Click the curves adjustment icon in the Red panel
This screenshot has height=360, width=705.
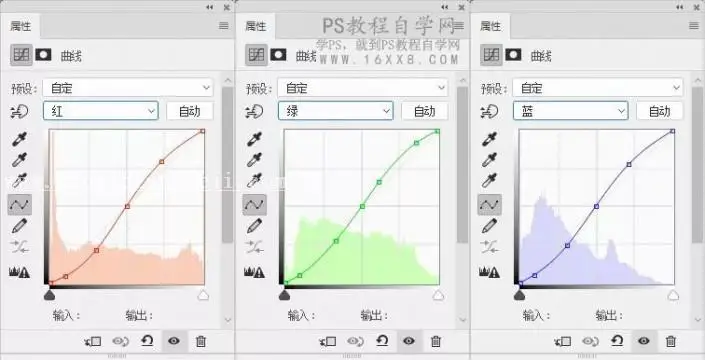coord(21,55)
